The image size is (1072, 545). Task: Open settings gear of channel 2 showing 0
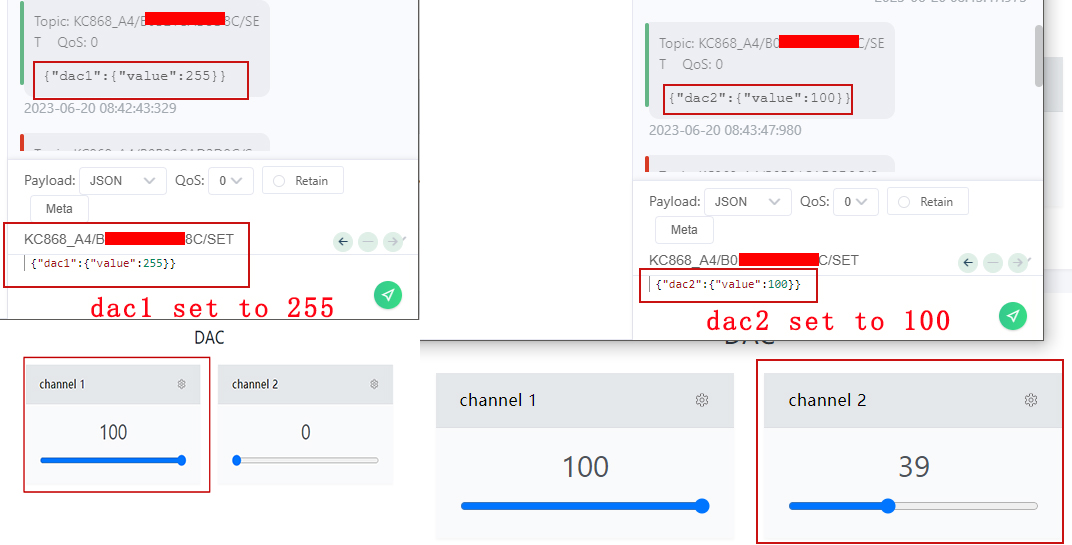pyautogui.click(x=374, y=384)
